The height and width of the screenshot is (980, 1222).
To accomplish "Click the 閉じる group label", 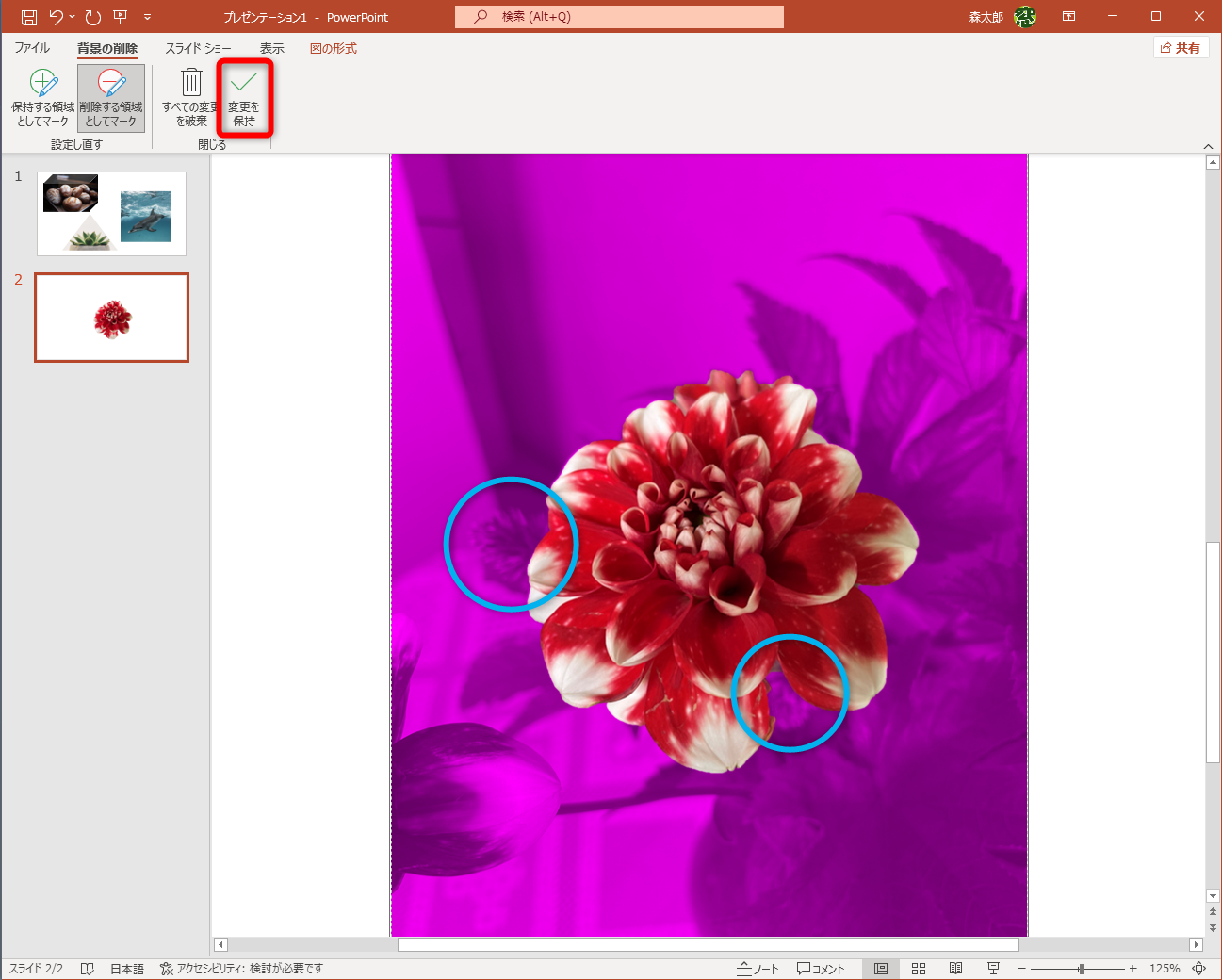I will tap(212, 144).
